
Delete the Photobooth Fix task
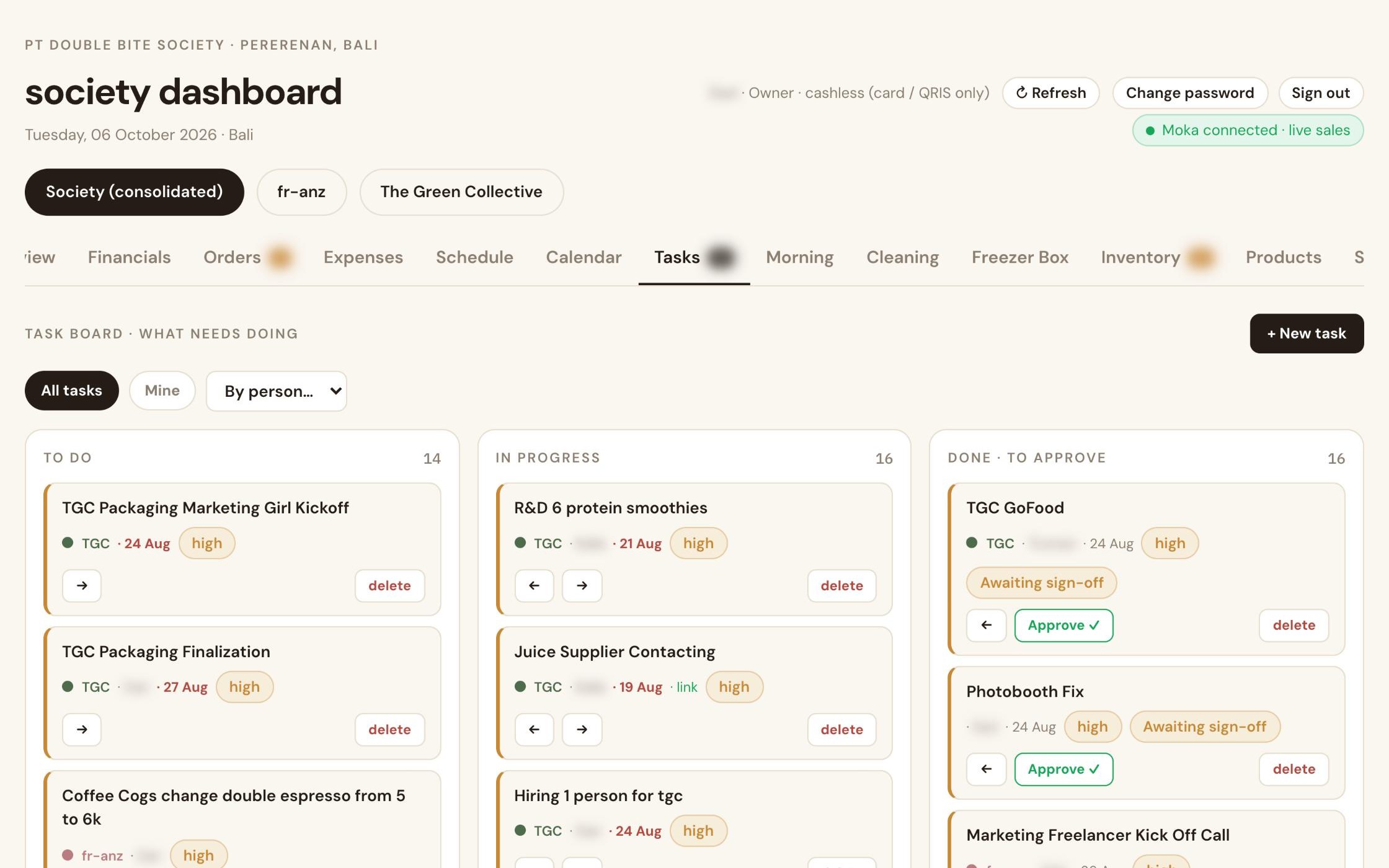coord(1294,769)
